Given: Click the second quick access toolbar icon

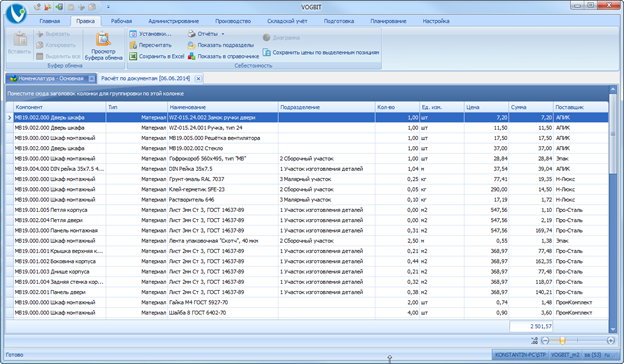Looking at the screenshot, I should [x=48, y=6].
